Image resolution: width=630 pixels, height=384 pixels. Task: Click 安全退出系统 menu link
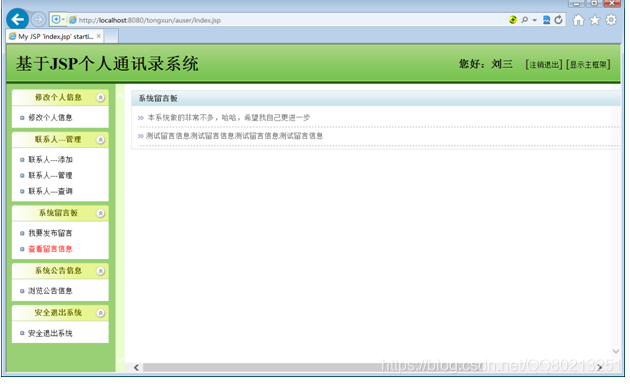(x=50, y=333)
